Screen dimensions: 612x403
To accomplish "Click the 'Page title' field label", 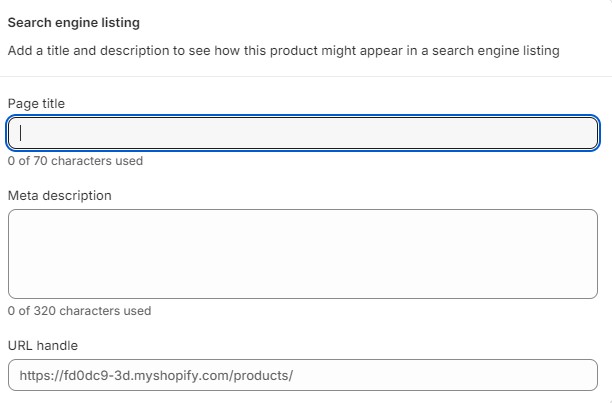I will [37, 103].
